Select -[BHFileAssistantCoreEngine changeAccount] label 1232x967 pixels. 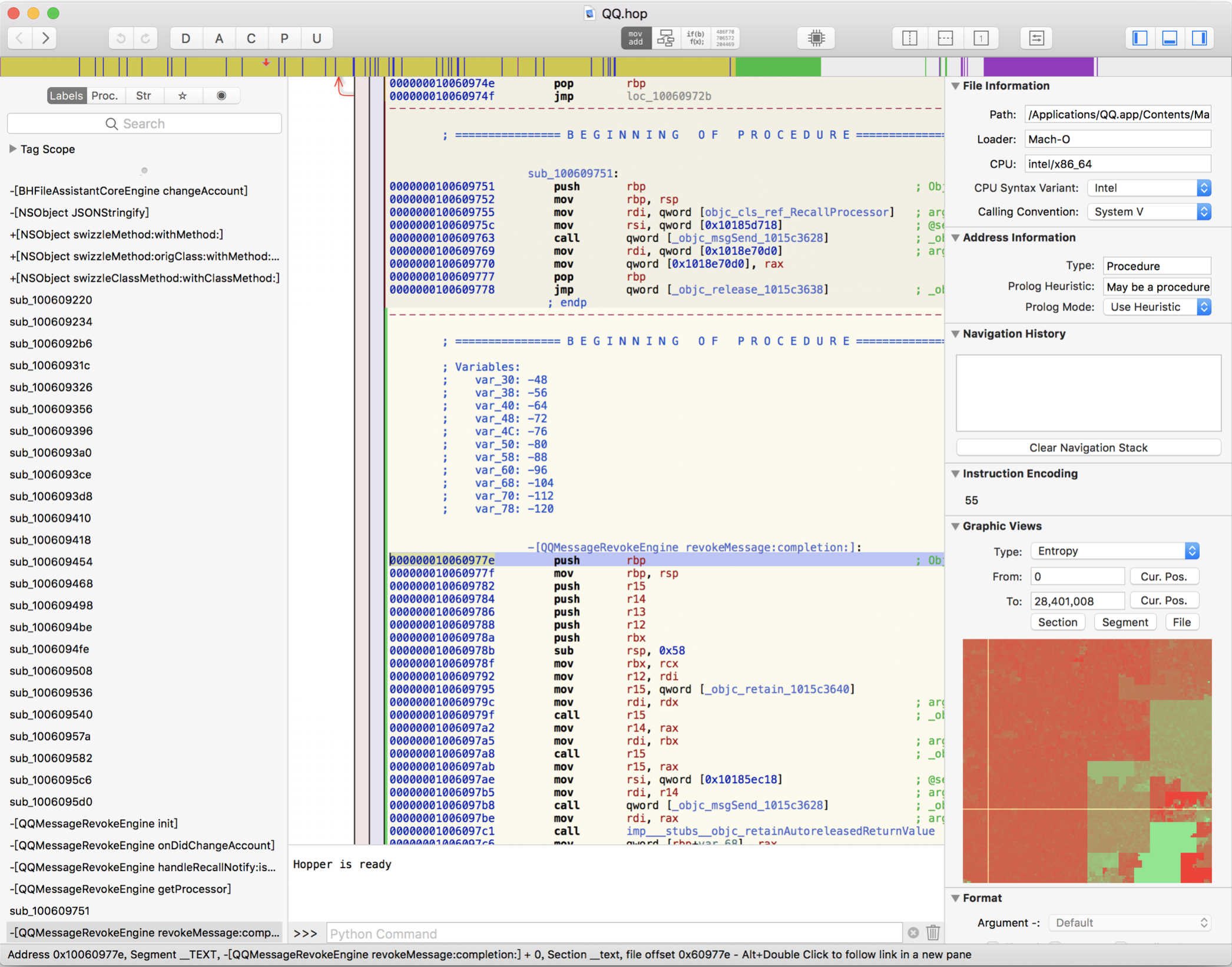click(x=129, y=191)
